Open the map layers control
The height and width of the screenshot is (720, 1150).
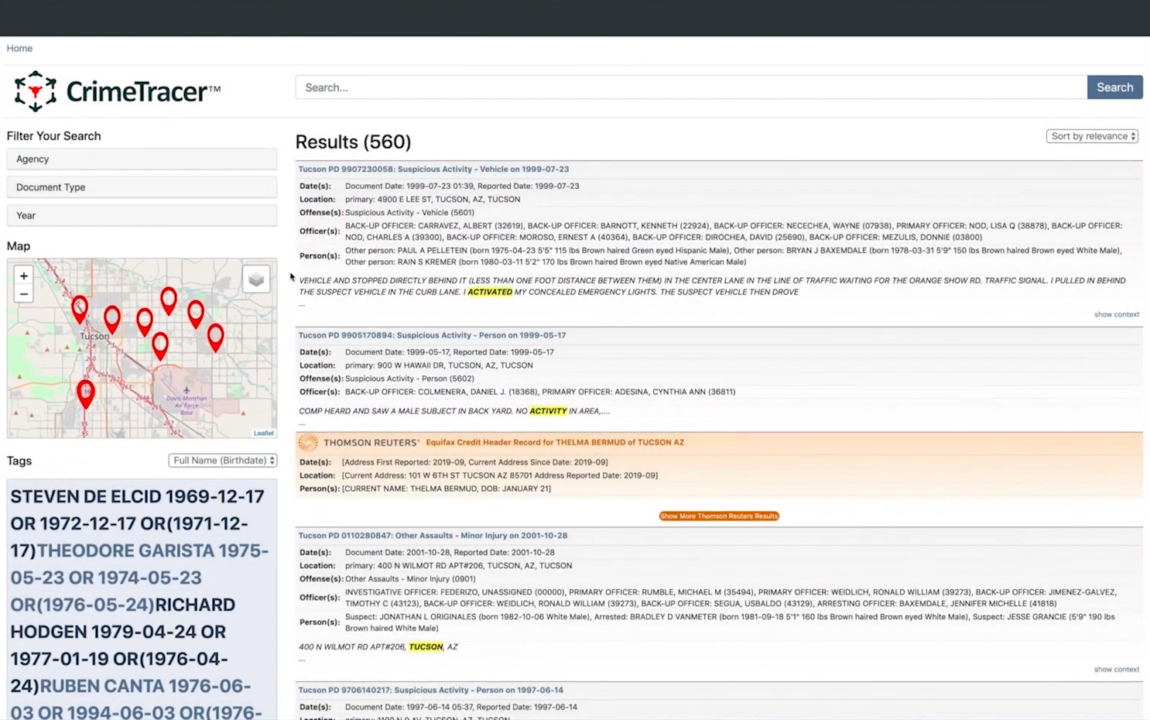[x=256, y=279]
